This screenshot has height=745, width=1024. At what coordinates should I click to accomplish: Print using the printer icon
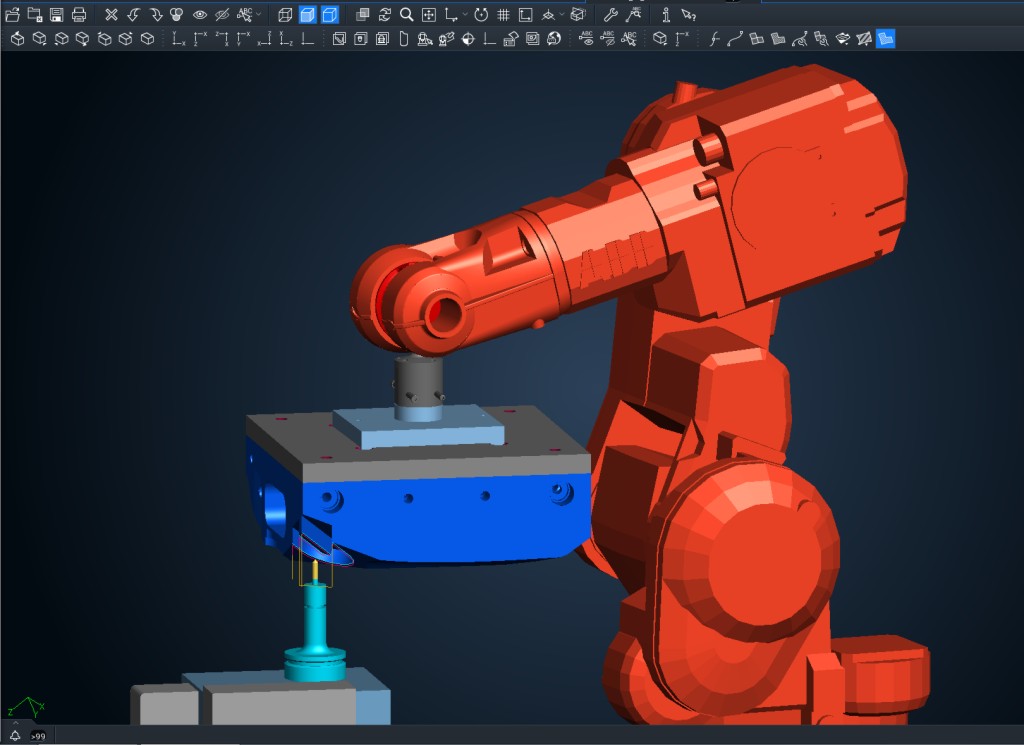78,14
